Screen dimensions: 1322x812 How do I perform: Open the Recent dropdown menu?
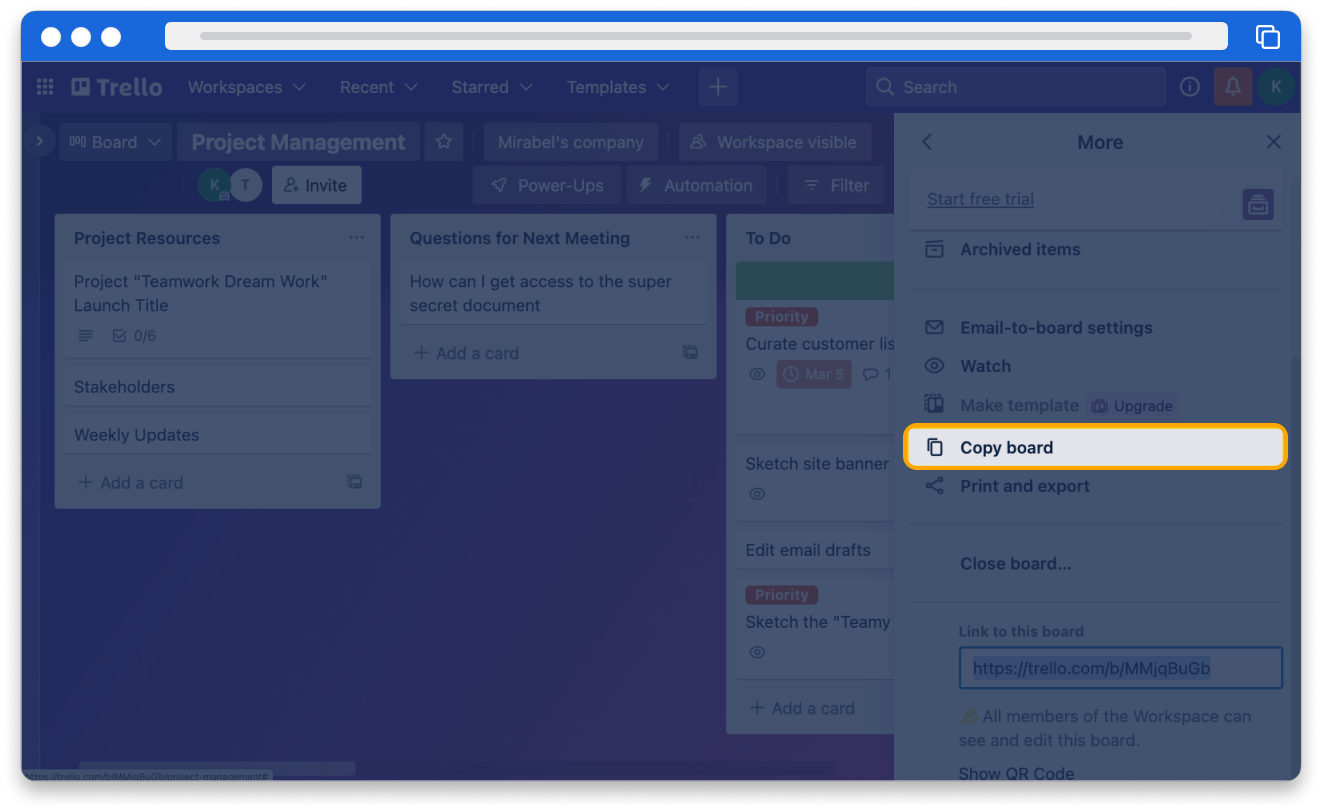point(379,87)
